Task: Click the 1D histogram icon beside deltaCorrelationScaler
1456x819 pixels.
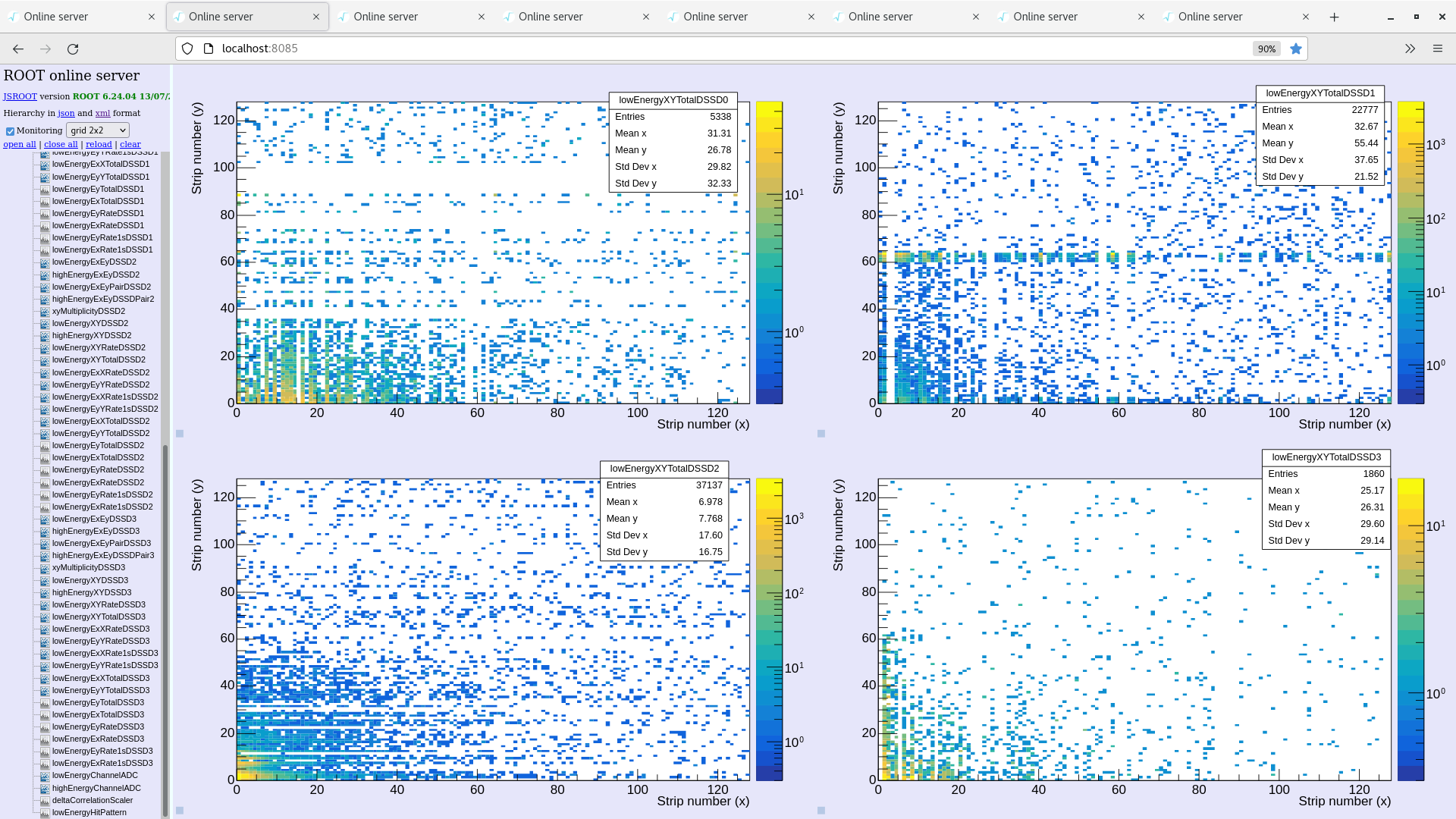Action: pos(45,800)
